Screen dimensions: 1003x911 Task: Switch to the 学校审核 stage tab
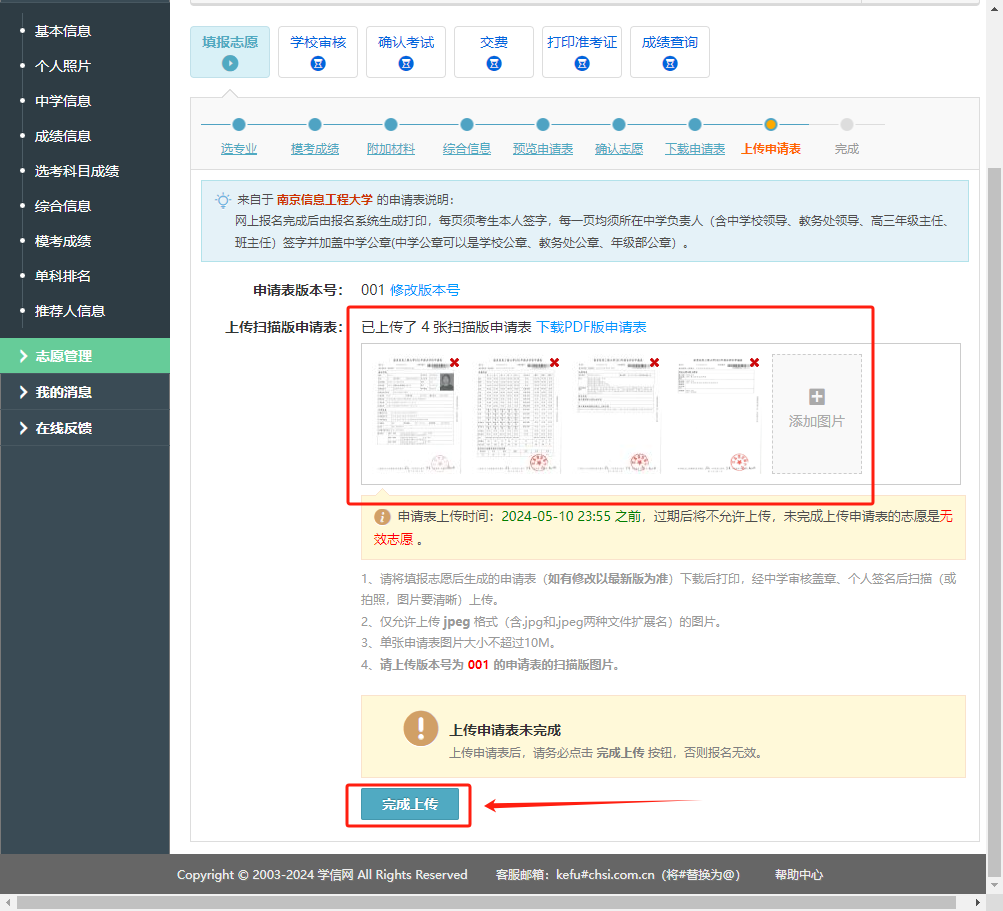(x=318, y=52)
